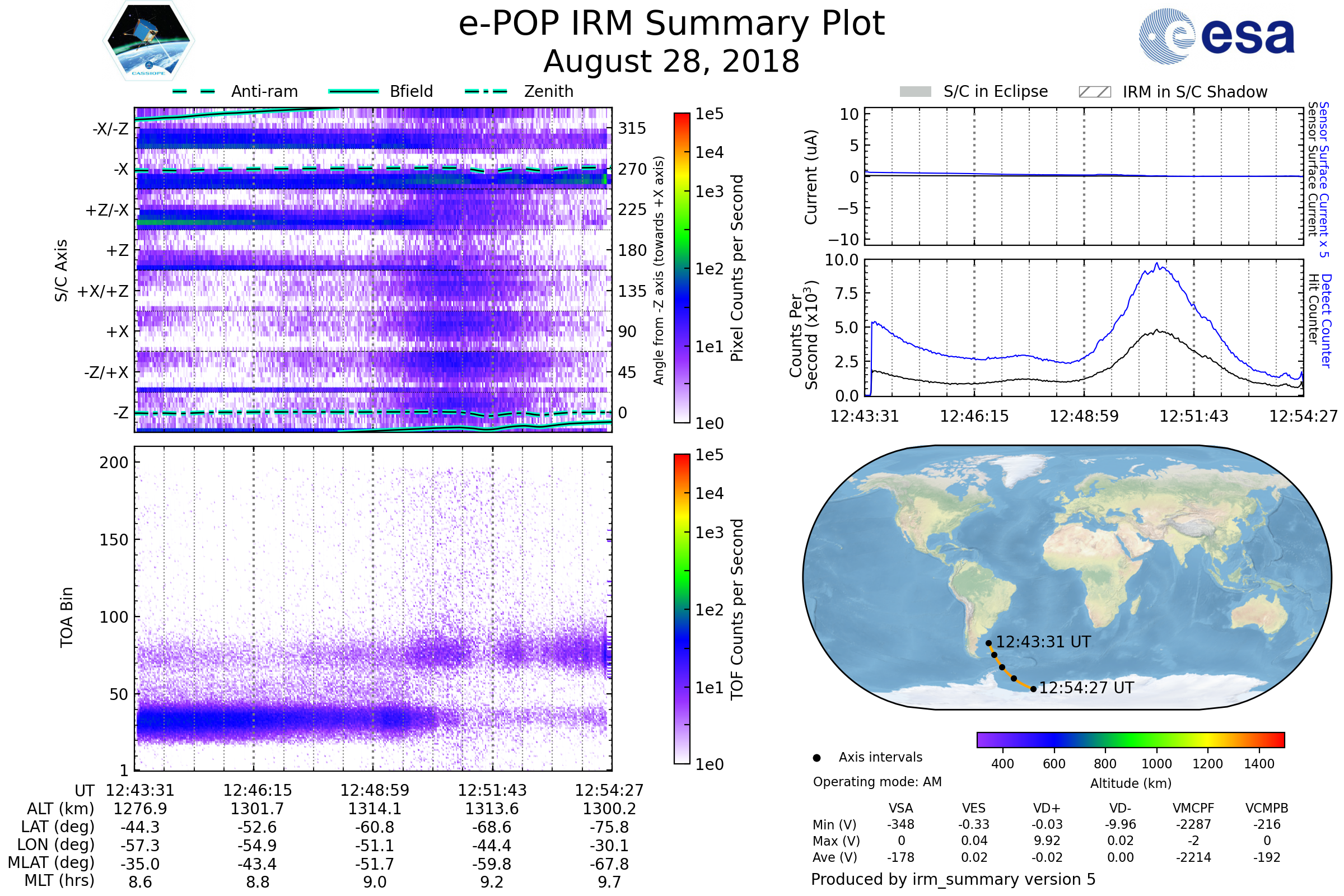This screenshot has width=1344, height=896.
Task: Click the Anti-ram dashed legend line
Action: pos(194,91)
